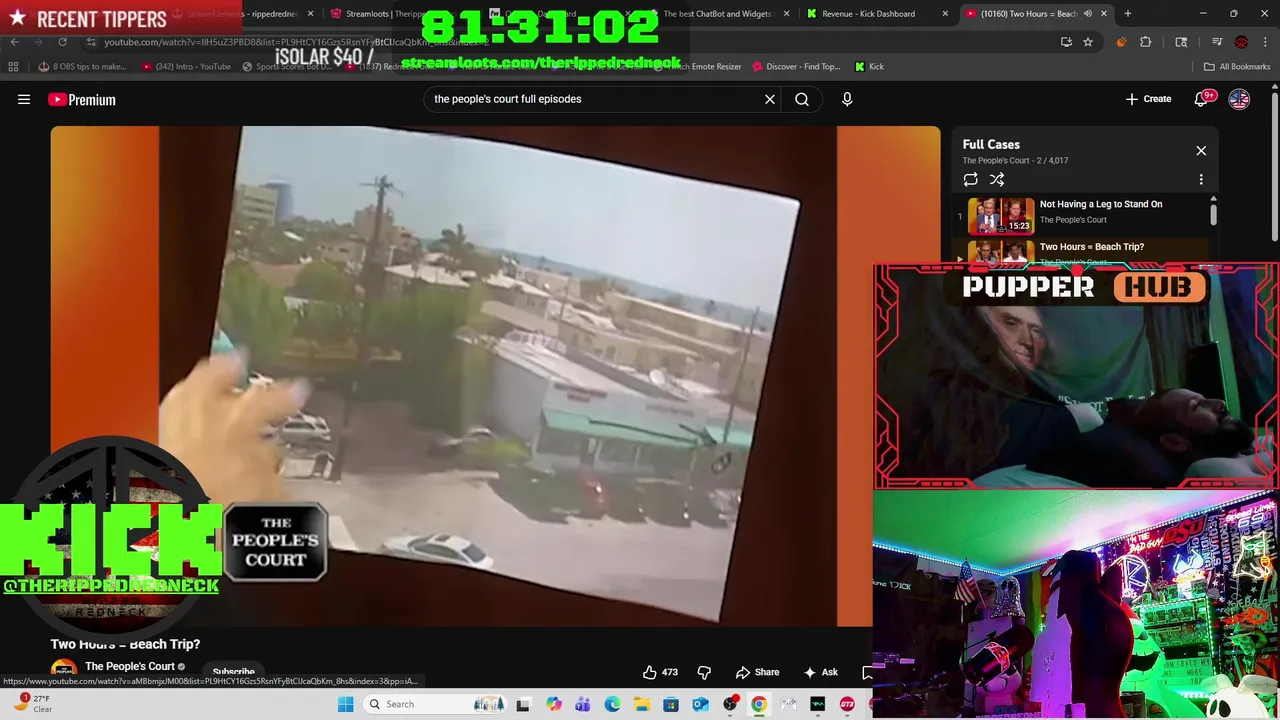The width and height of the screenshot is (1280, 720).
Task: Click the taskbar Search box
Action: pos(434,704)
